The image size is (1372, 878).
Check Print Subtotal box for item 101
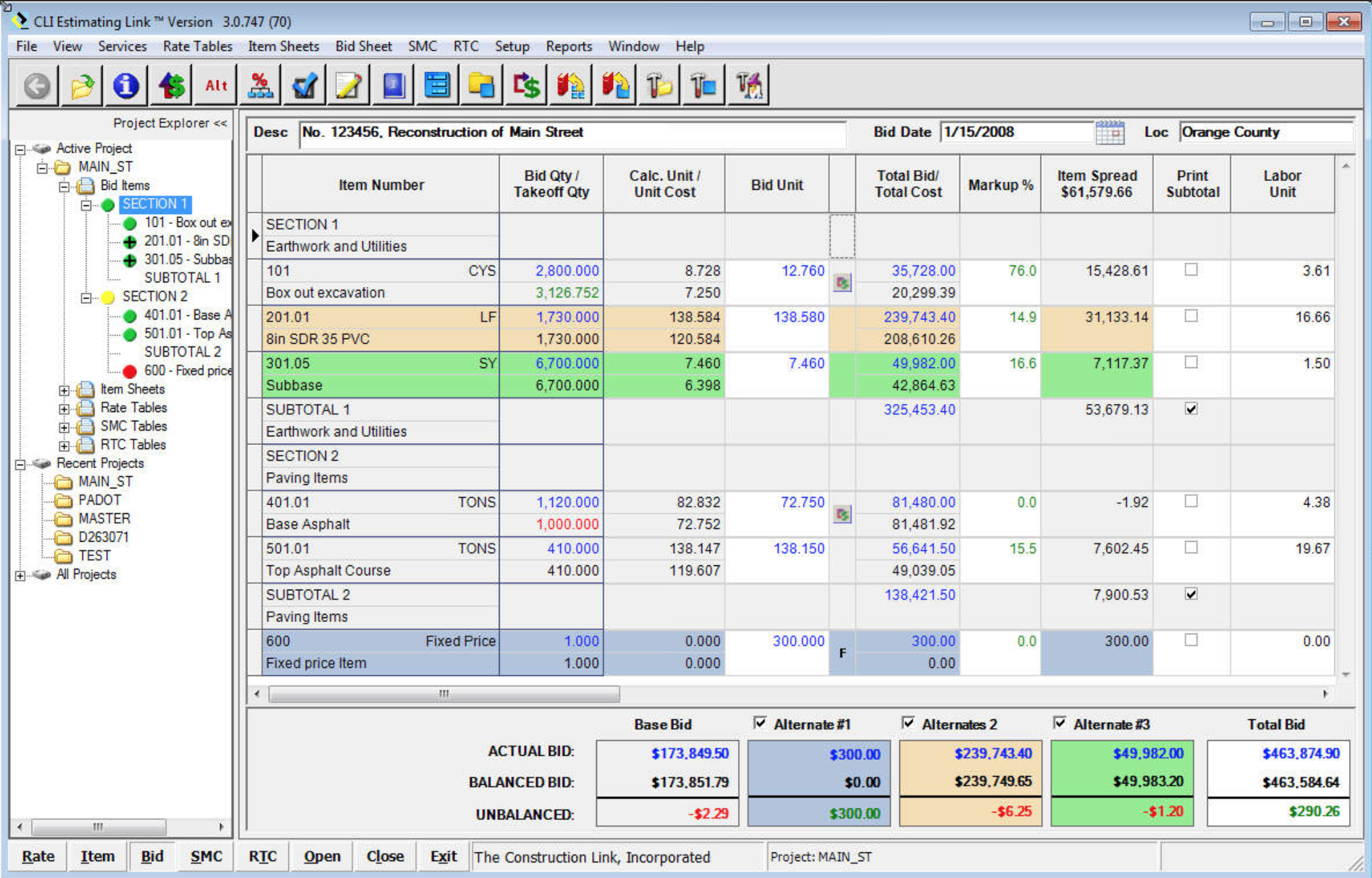(x=1191, y=270)
